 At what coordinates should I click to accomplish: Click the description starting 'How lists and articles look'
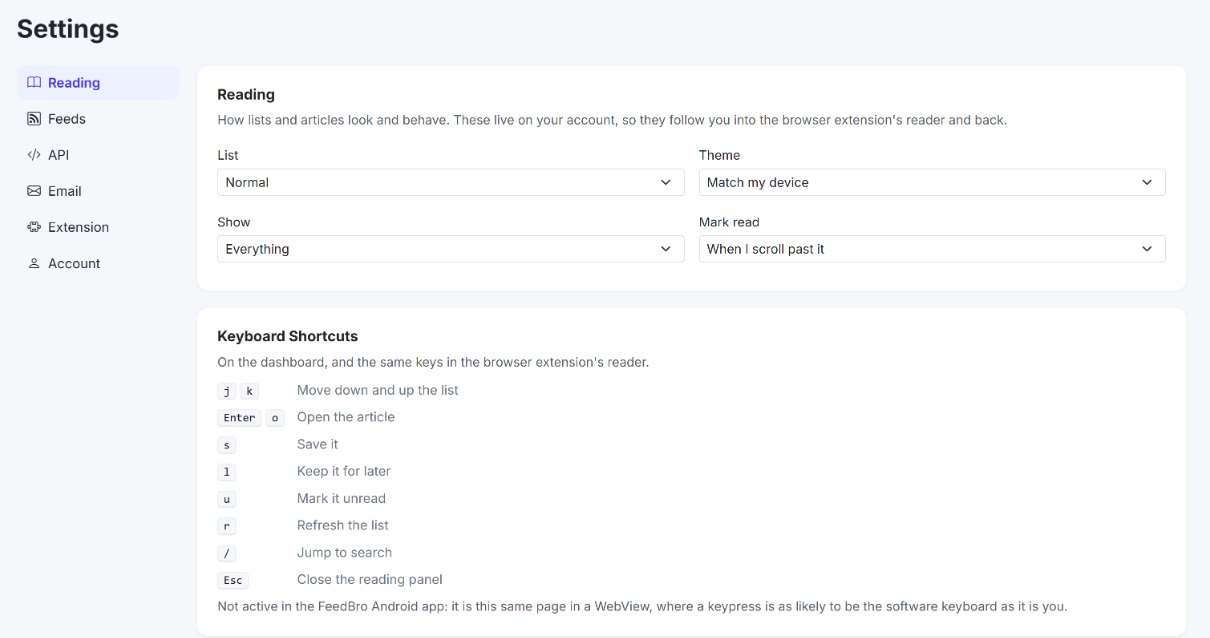click(x=612, y=120)
